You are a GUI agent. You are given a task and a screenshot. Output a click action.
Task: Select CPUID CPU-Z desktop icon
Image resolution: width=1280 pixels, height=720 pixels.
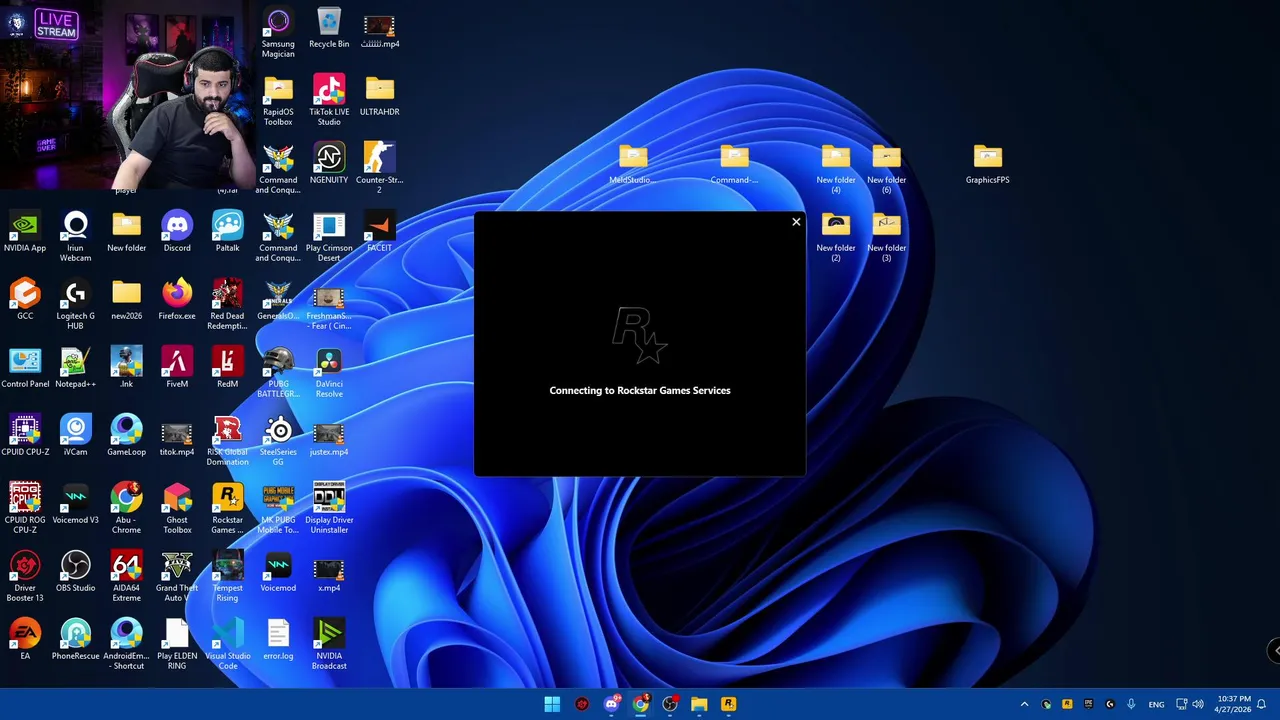tap(25, 436)
